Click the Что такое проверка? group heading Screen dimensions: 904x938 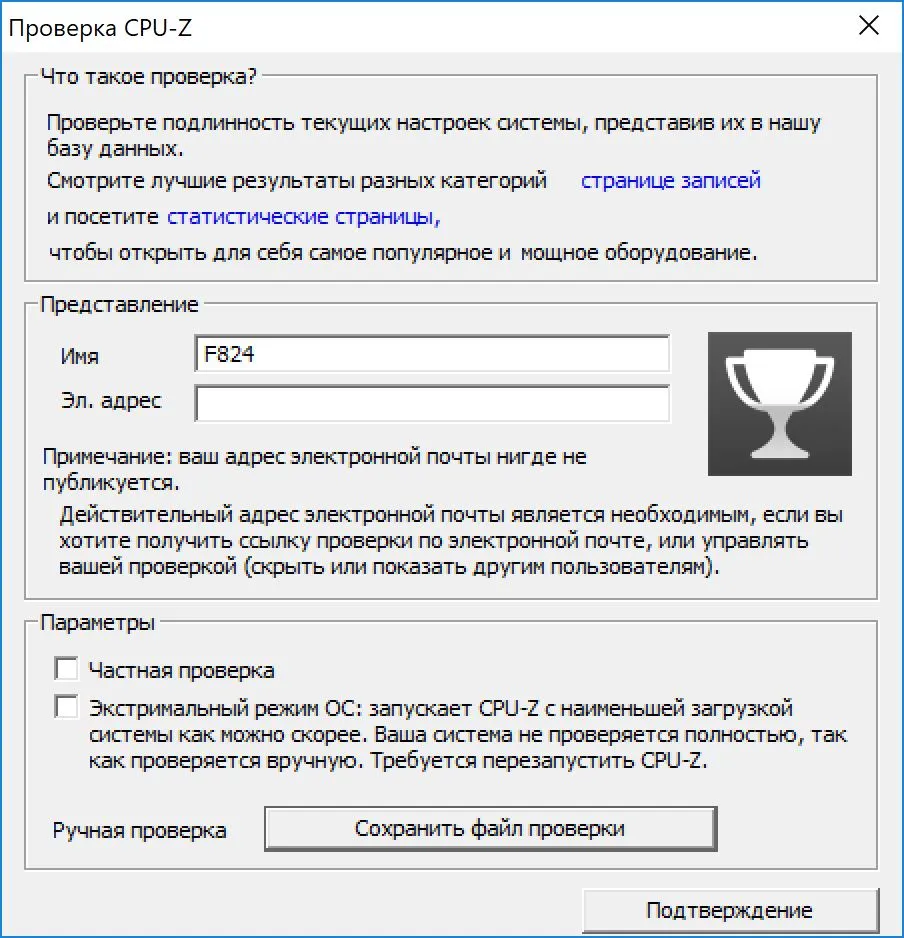(x=149, y=77)
